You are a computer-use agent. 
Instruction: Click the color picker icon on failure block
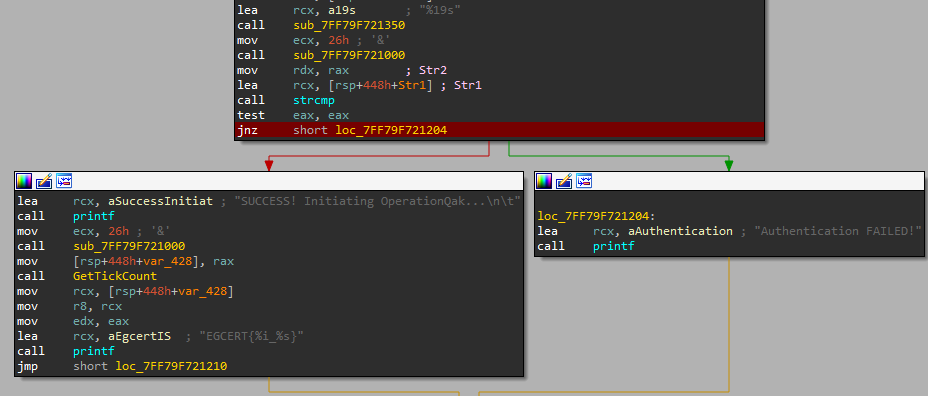point(544,181)
